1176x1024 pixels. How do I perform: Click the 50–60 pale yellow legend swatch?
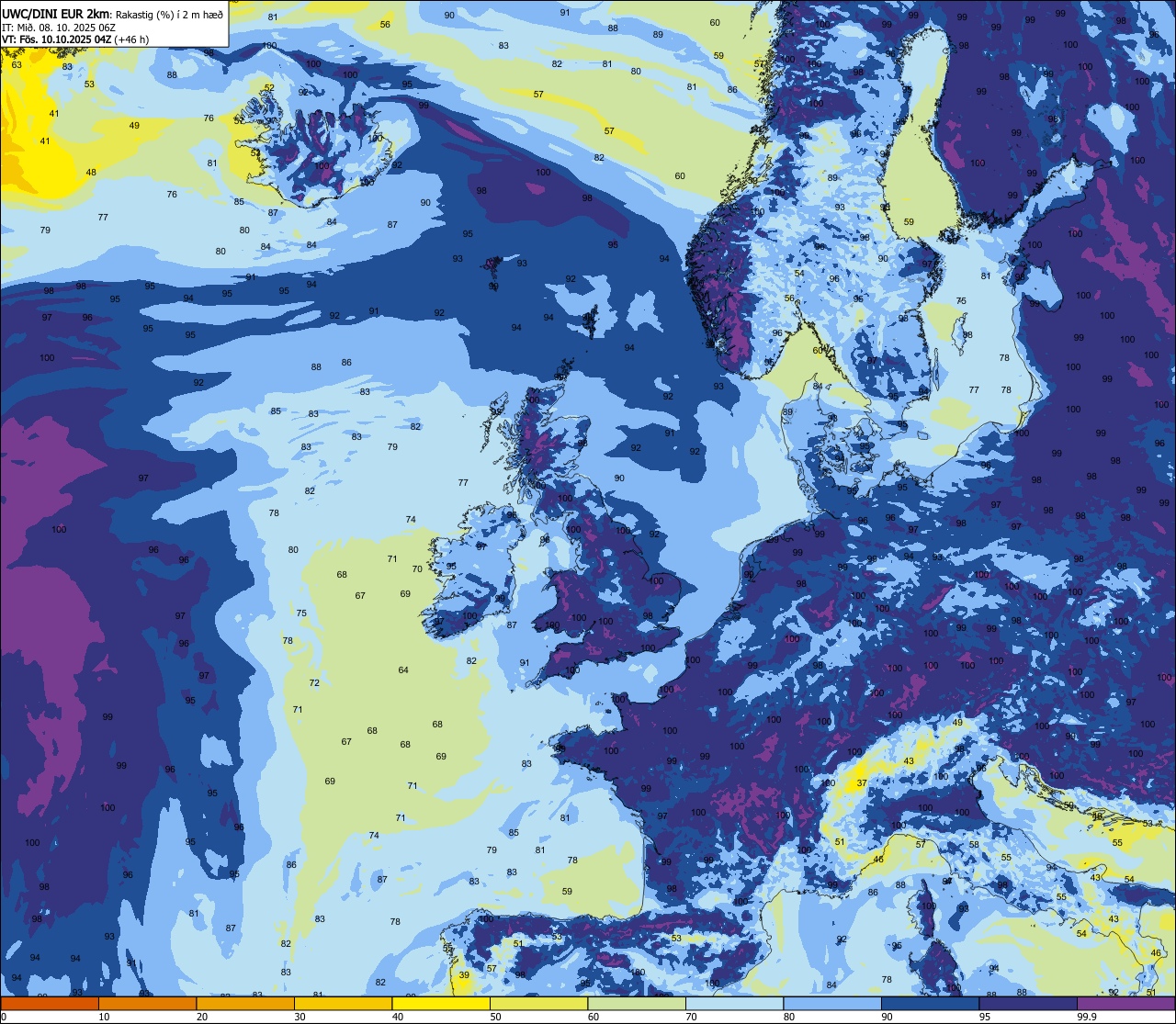[x=539, y=1004]
